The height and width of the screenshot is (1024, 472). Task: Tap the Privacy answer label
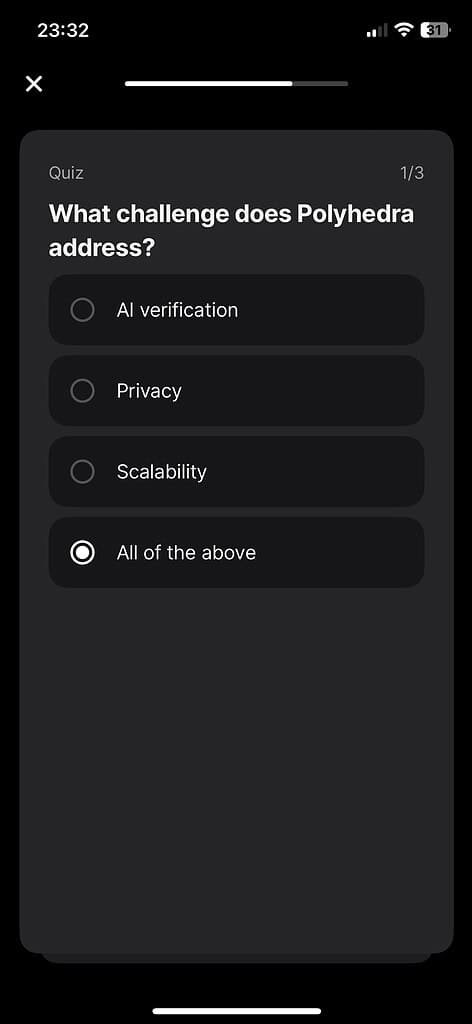149,391
